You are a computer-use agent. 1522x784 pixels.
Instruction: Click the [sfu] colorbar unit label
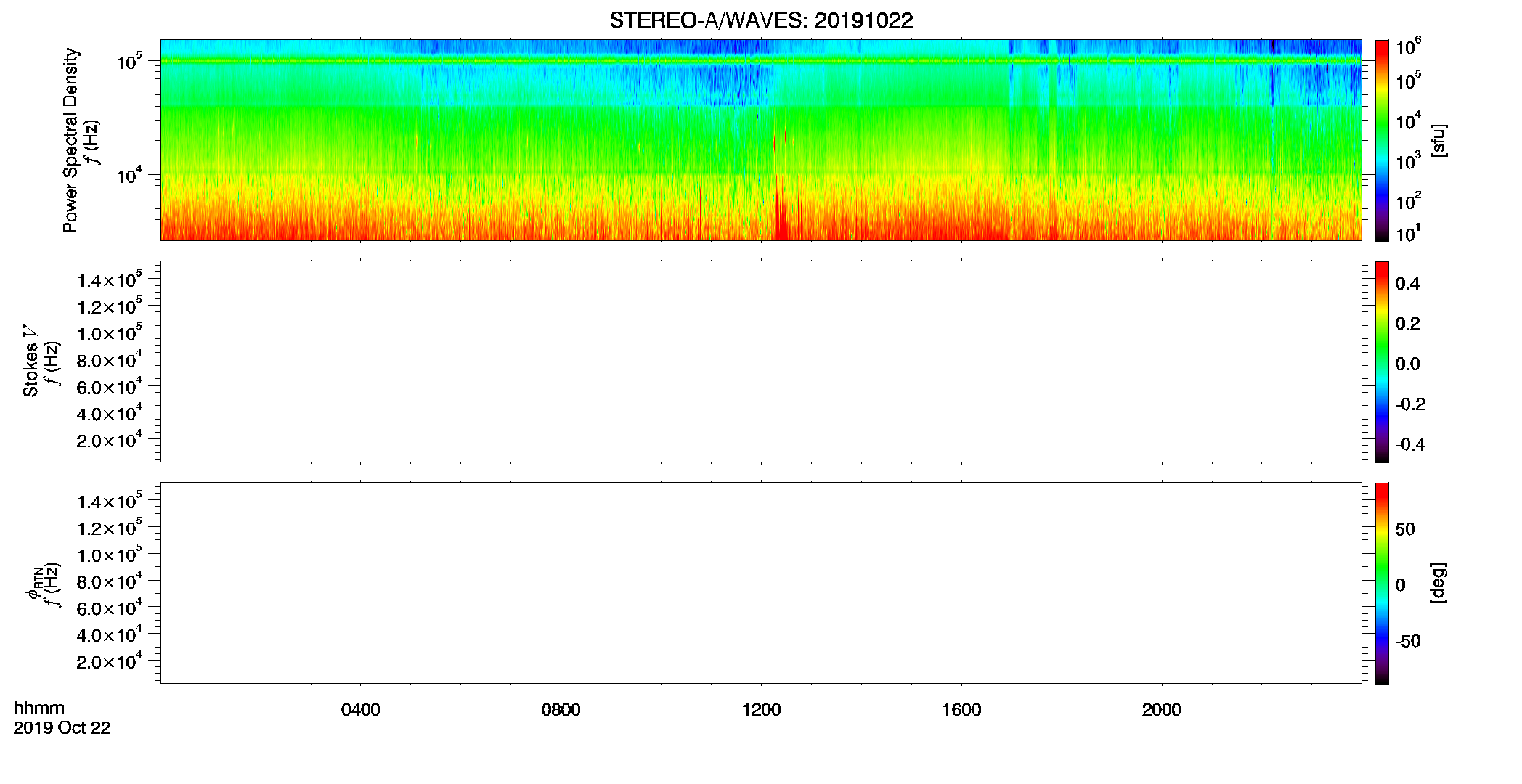click(x=1439, y=140)
